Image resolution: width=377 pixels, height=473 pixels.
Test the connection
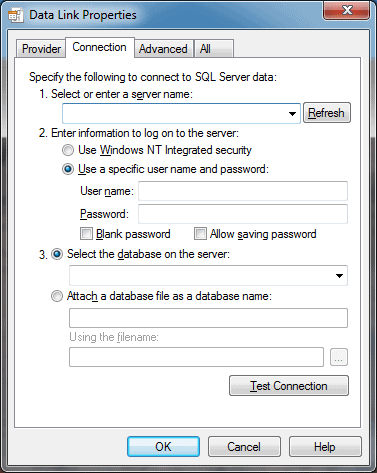coord(289,386)
